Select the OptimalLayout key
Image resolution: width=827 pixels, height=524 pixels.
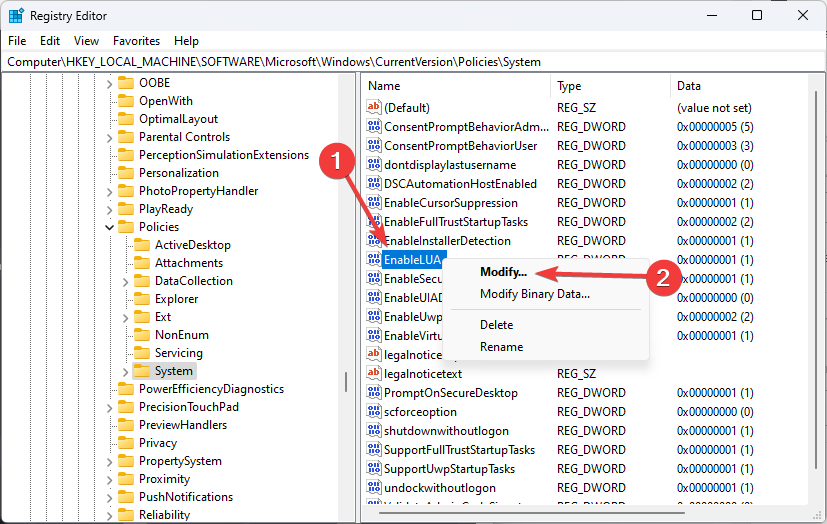click(x=178, y=119)
